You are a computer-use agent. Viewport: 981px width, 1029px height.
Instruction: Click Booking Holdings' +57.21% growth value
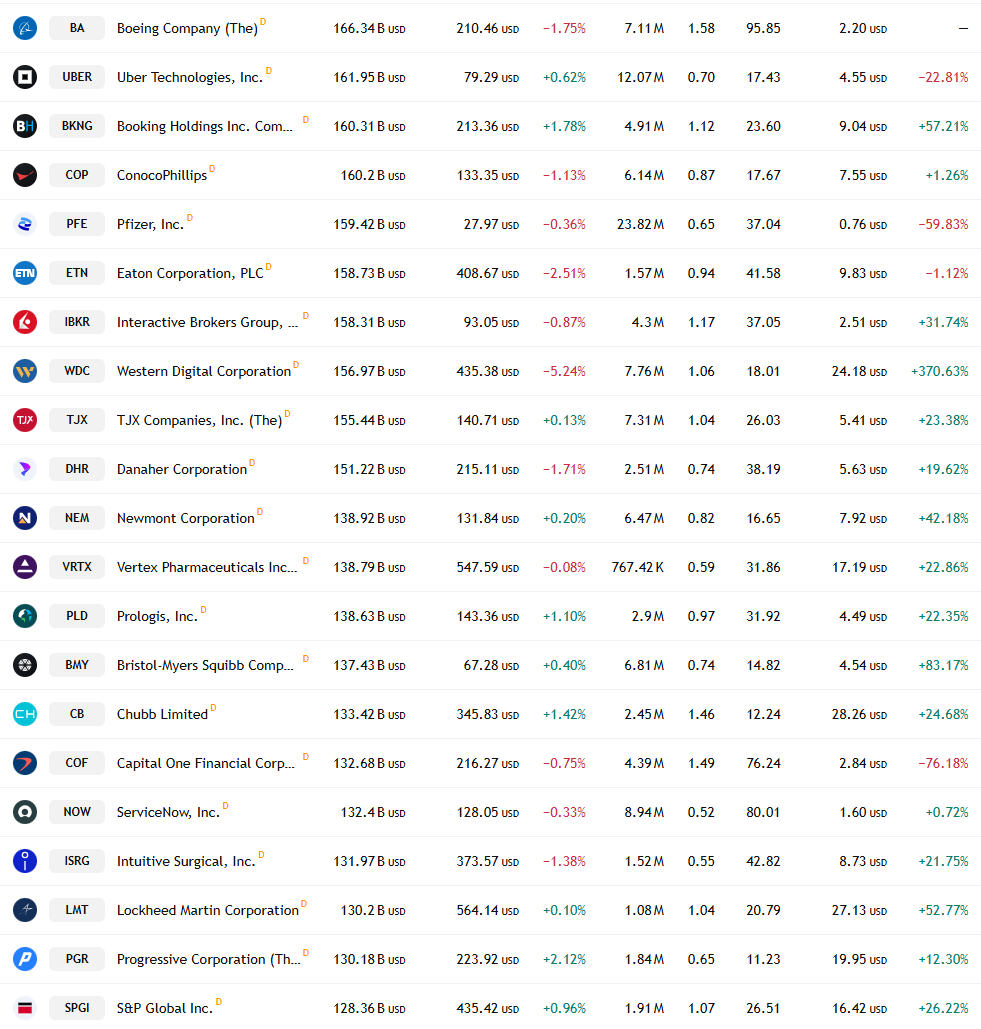click(943, 127)
